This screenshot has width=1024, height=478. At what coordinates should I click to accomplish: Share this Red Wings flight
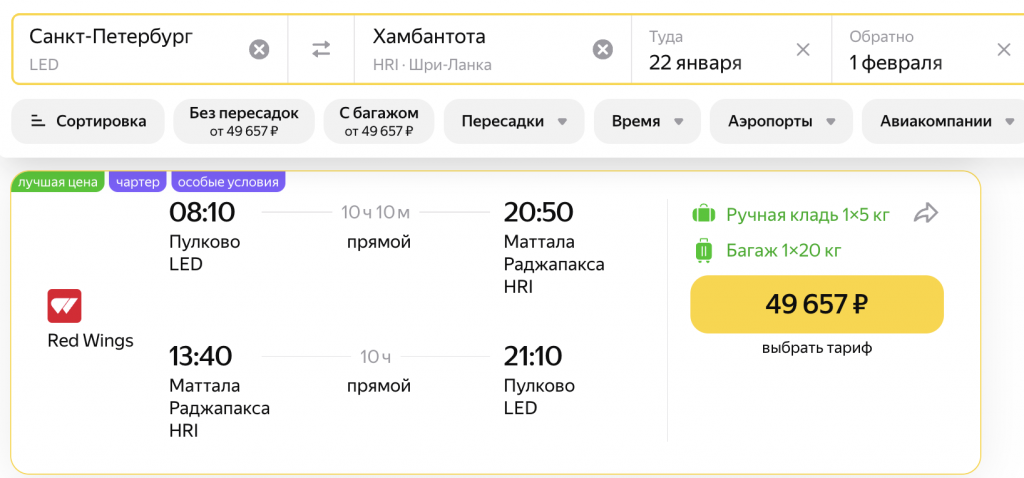click(927, 213)
